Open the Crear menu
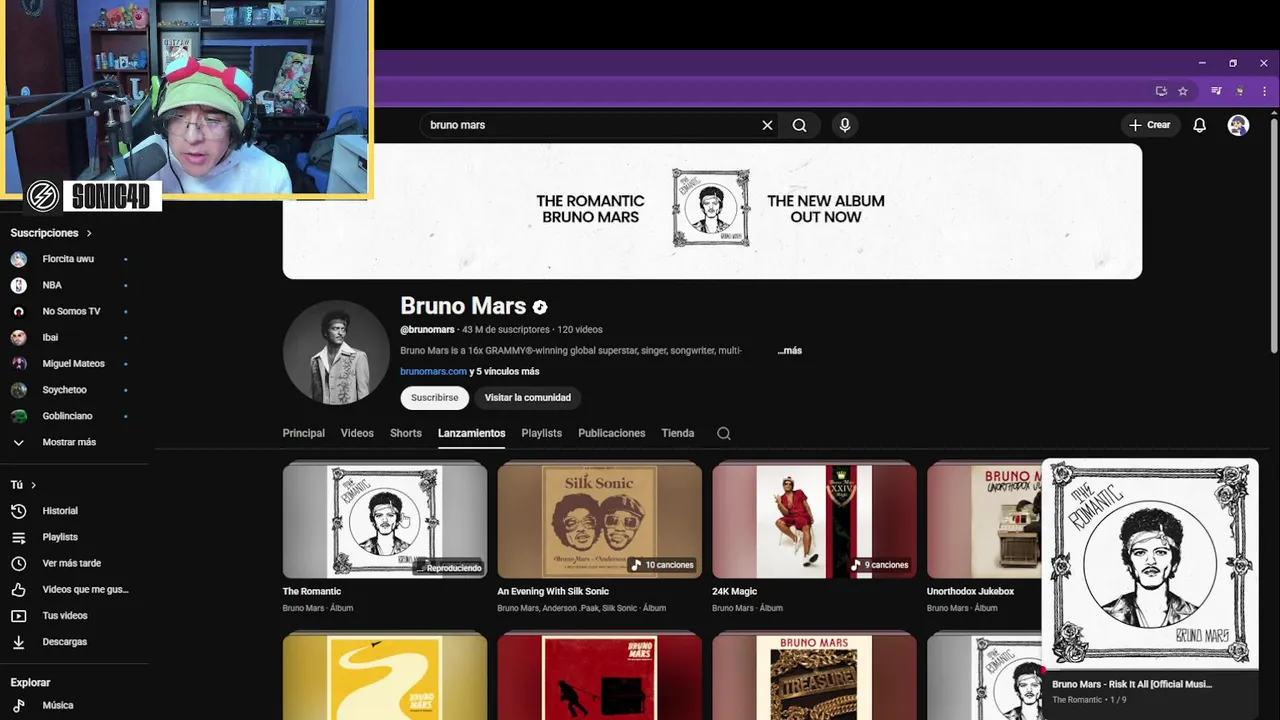Screen dimensions: 1280x720 pos(1149,125)
